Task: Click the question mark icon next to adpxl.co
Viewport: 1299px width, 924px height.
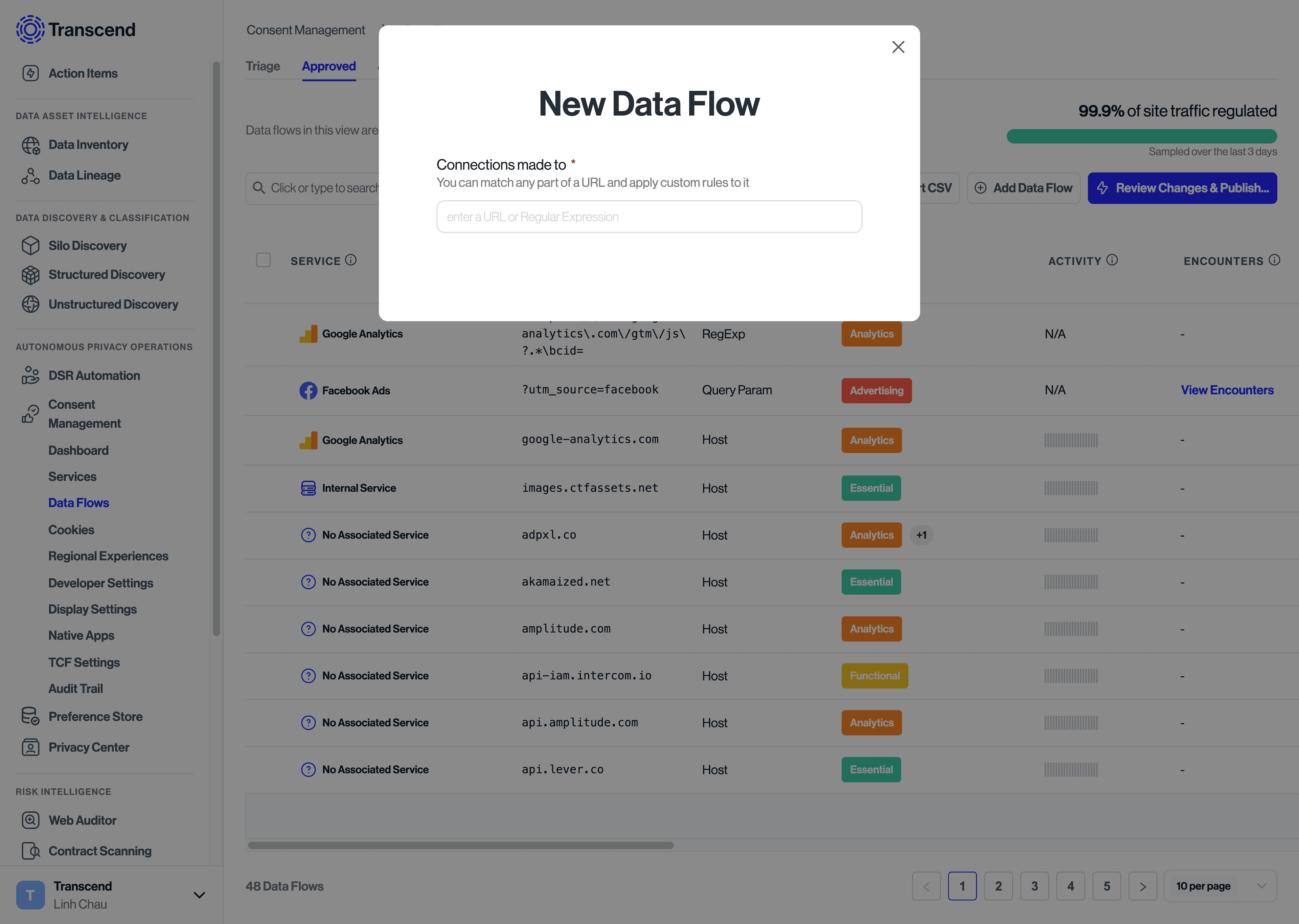Action: [308, 535]
